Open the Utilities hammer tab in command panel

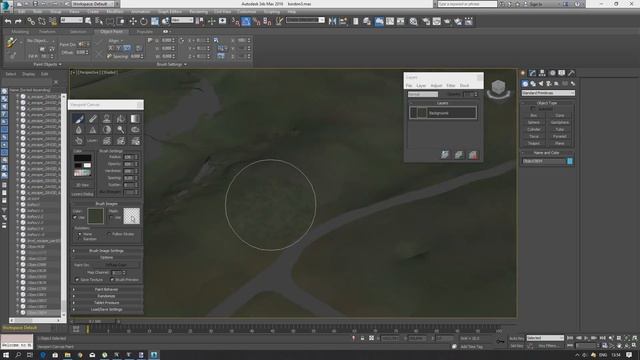click(571, 73)
